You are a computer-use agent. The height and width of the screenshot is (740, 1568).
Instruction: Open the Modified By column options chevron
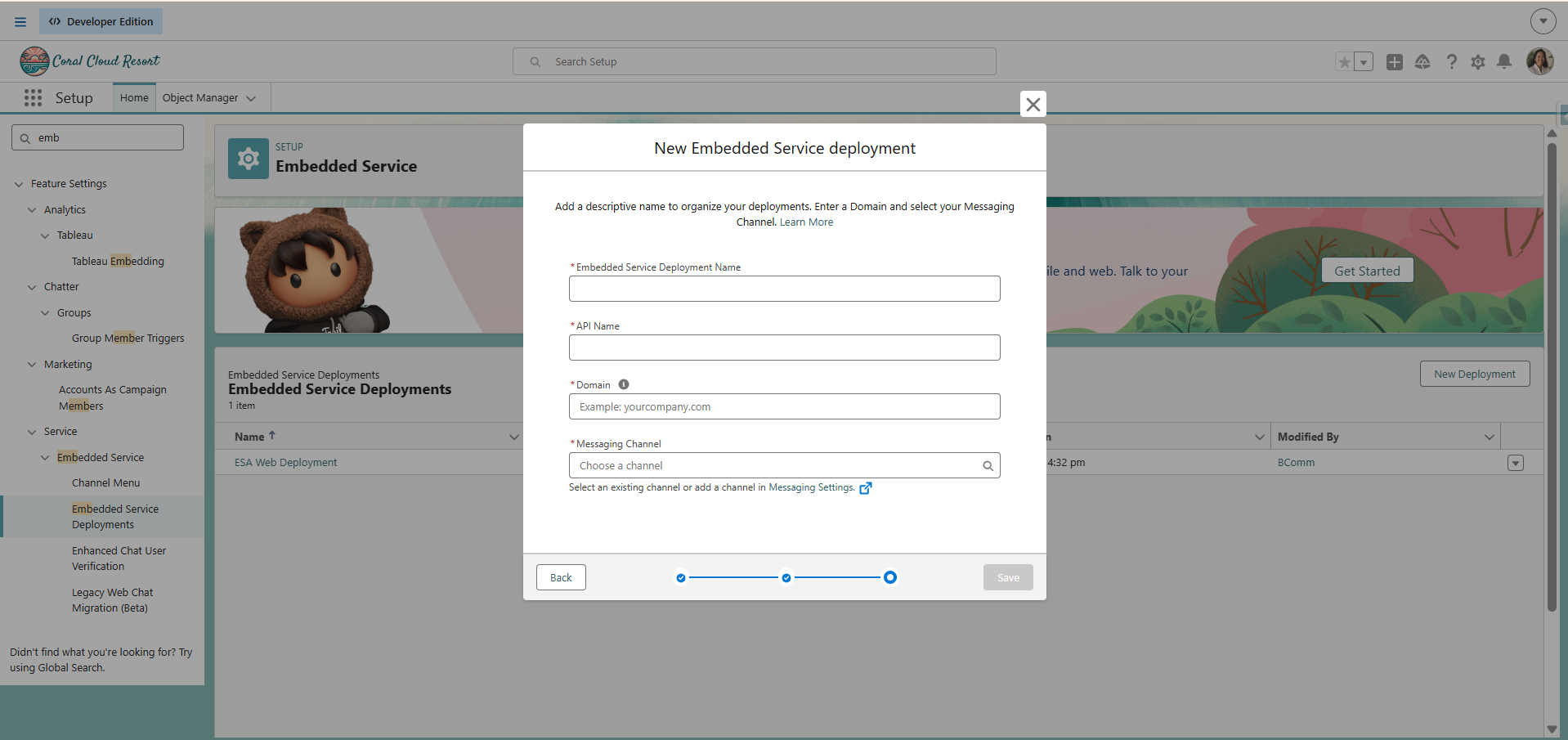(x=1489, y=437)
